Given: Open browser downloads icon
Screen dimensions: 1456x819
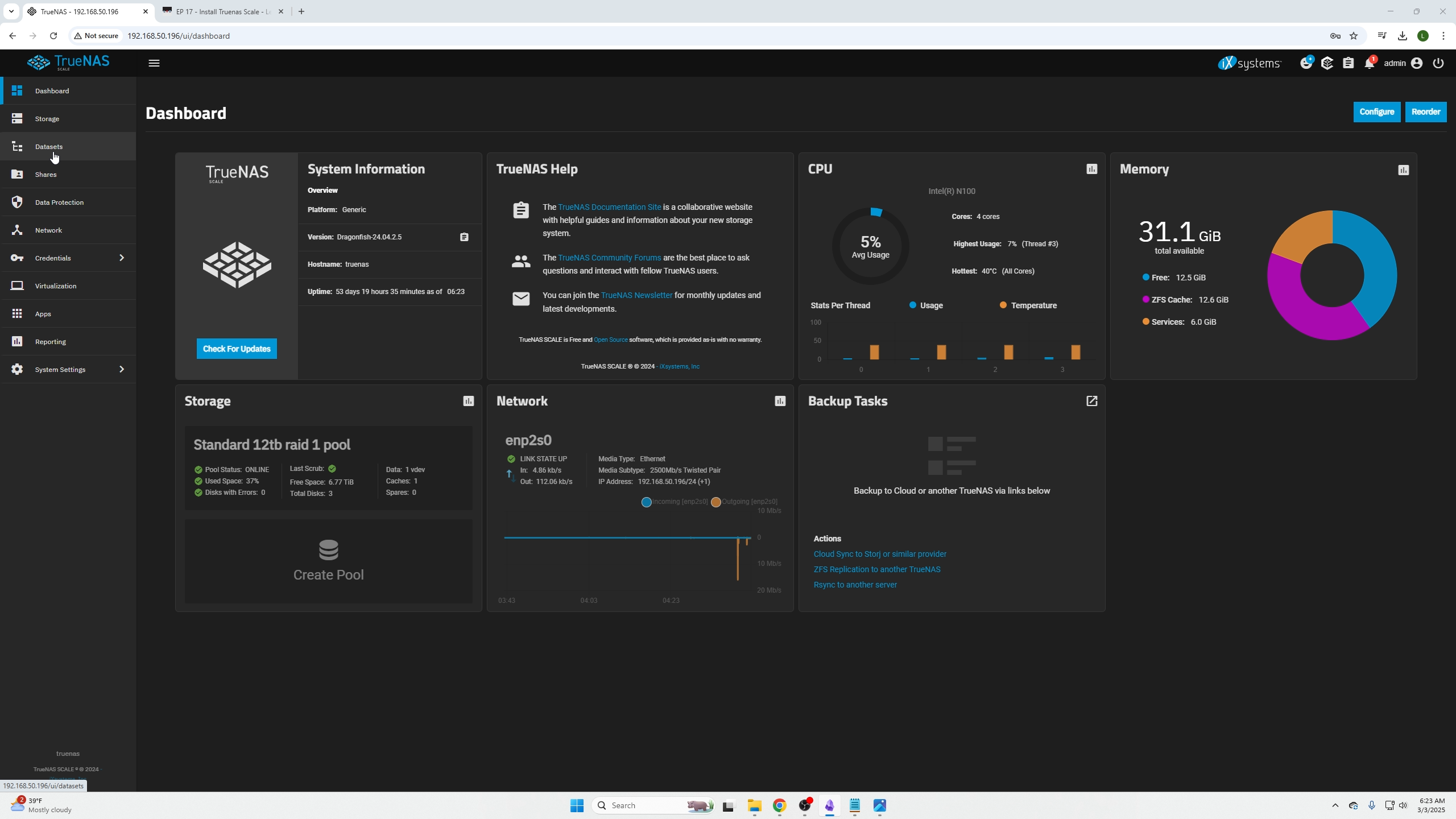Looking at the screenshot, I should [x=1403, y=36].
